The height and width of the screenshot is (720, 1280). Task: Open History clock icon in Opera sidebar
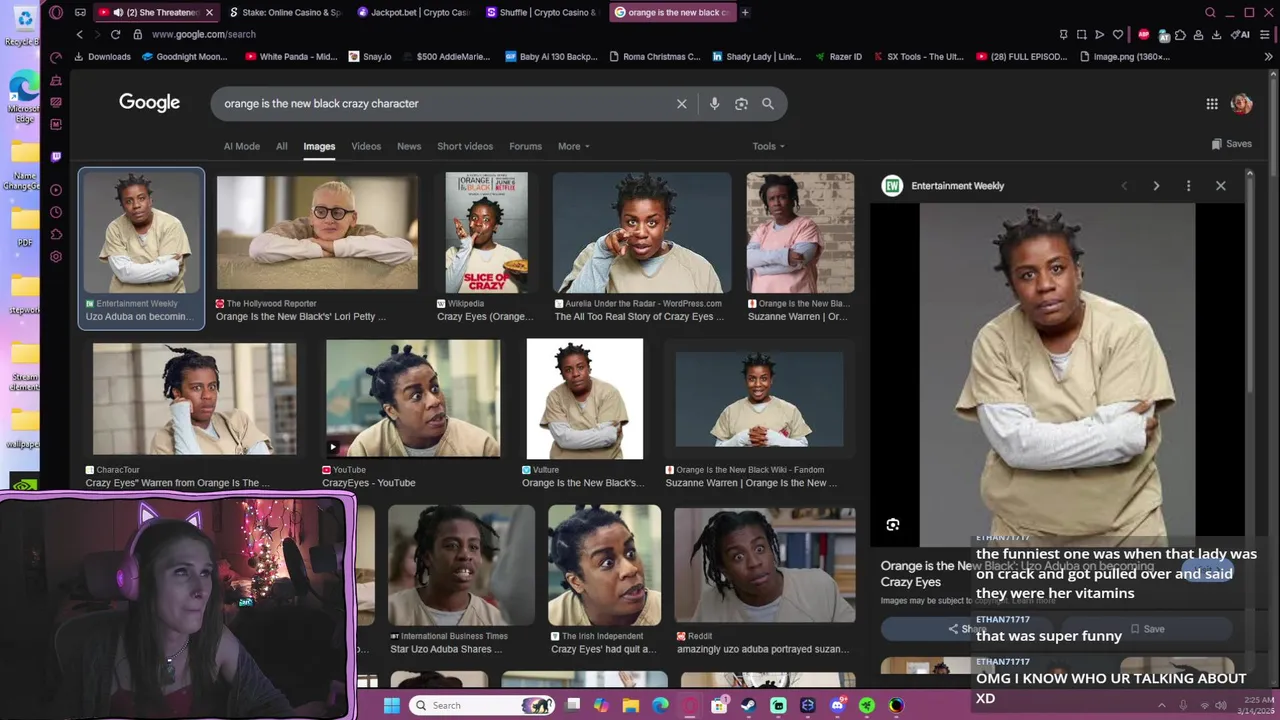click(56, 212)
